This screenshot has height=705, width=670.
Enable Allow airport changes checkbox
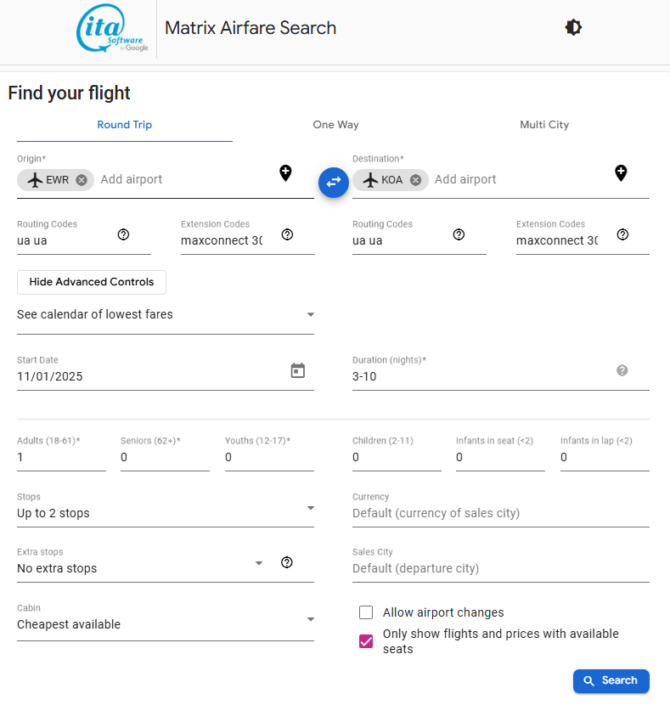tap(366, 612)
